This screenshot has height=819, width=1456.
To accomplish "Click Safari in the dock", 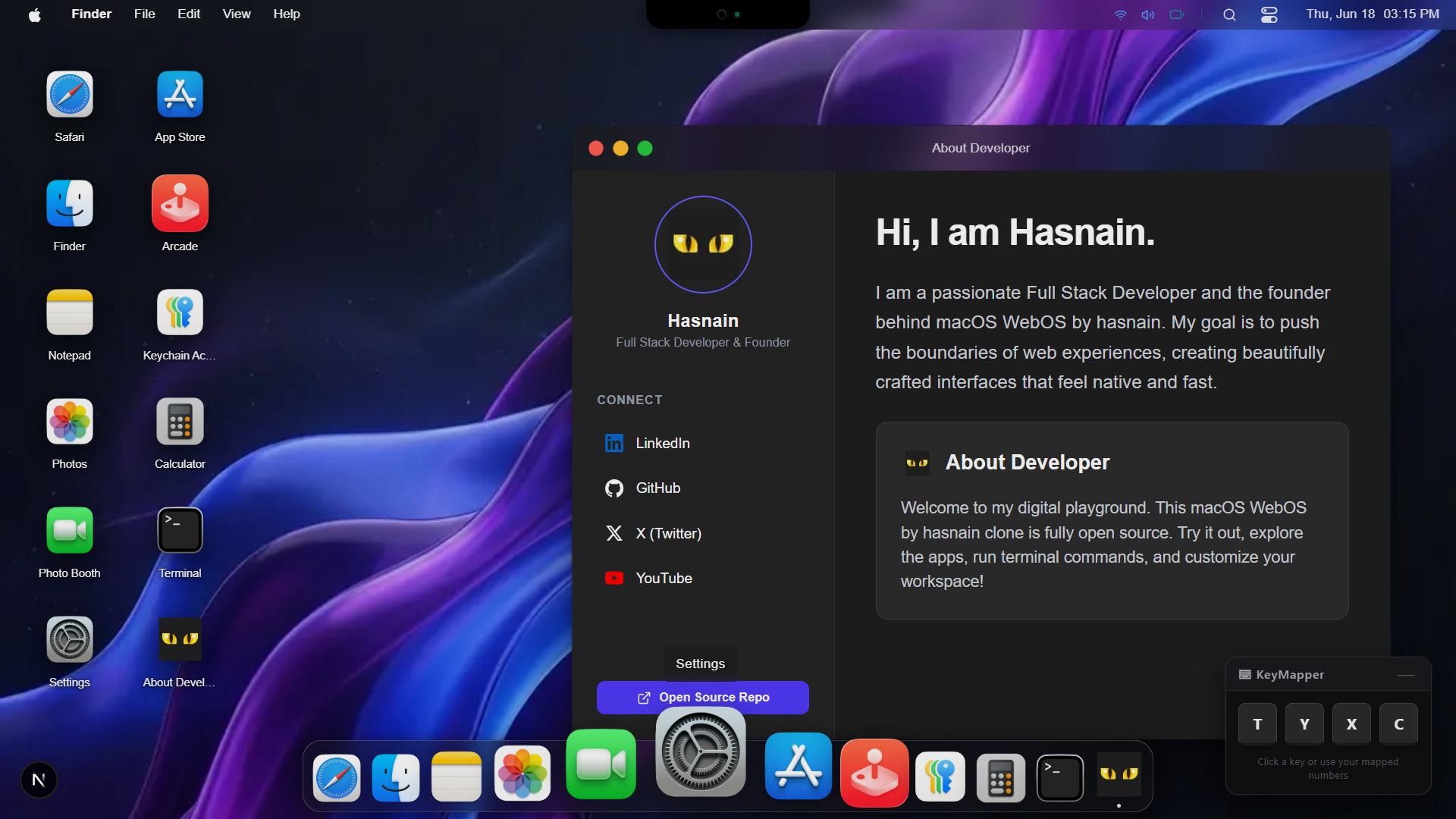I will coord(337,778).
